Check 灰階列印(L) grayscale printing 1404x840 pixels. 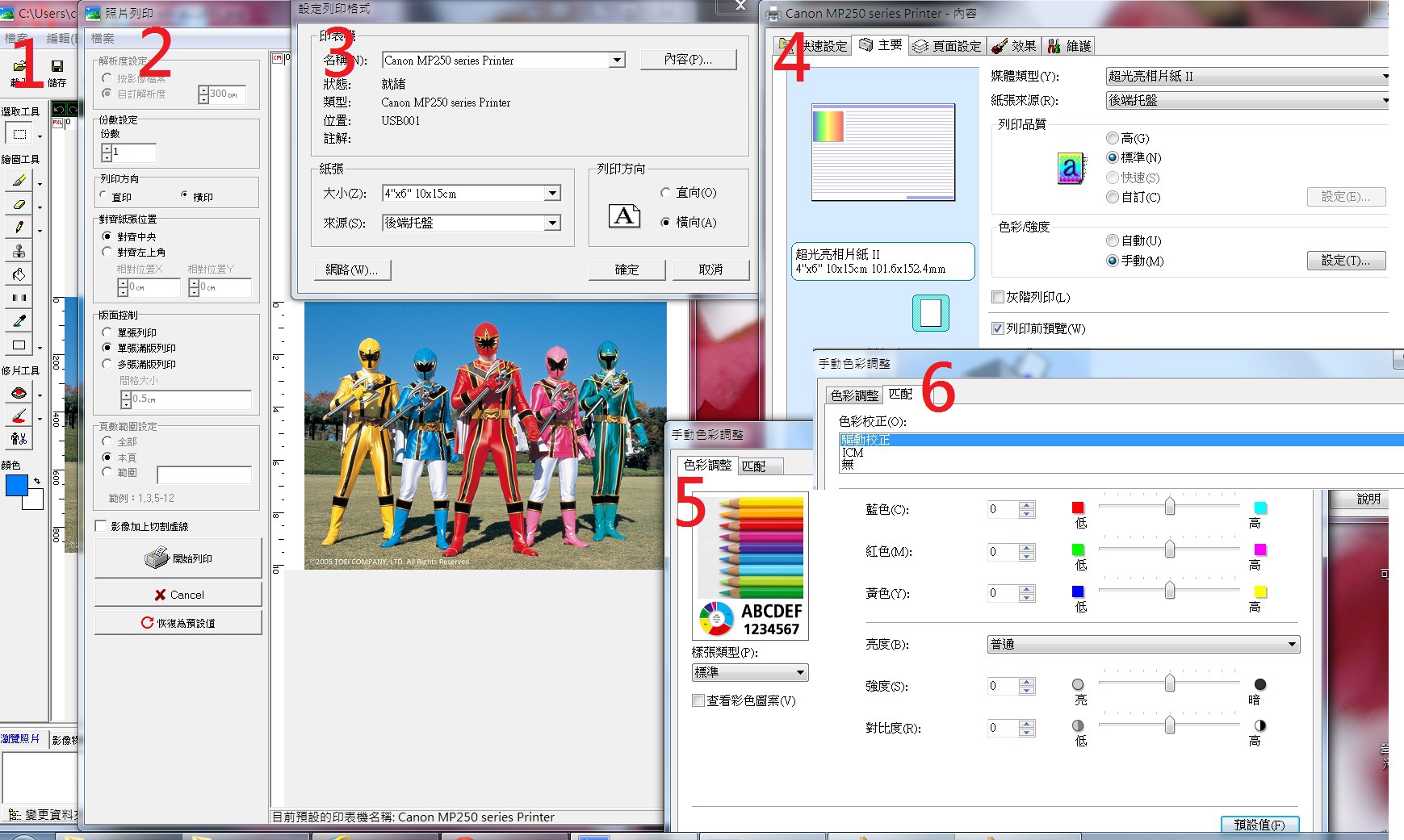(x=998, y=297)
